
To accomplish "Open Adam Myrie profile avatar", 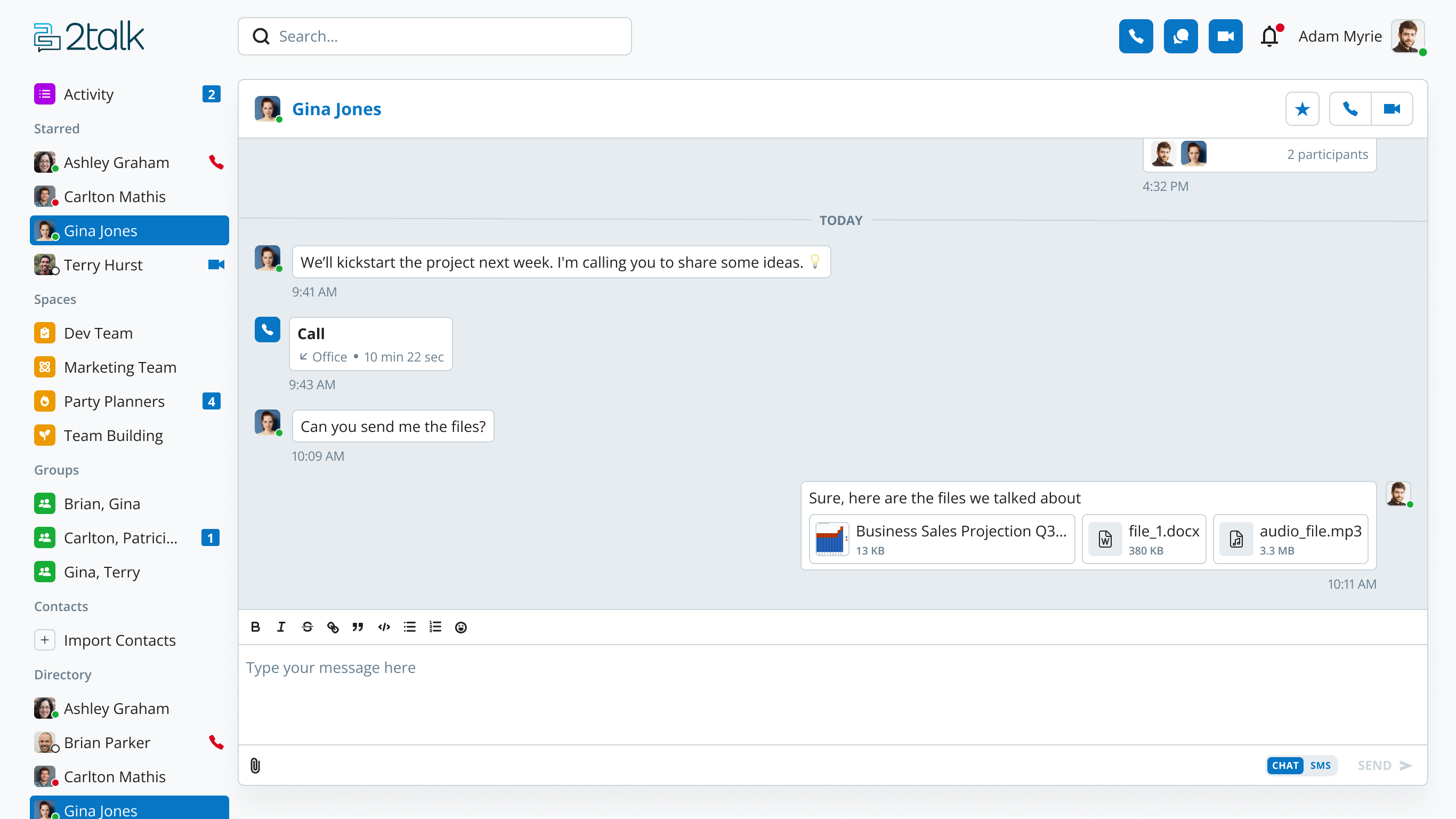I will click(1407, 36).
